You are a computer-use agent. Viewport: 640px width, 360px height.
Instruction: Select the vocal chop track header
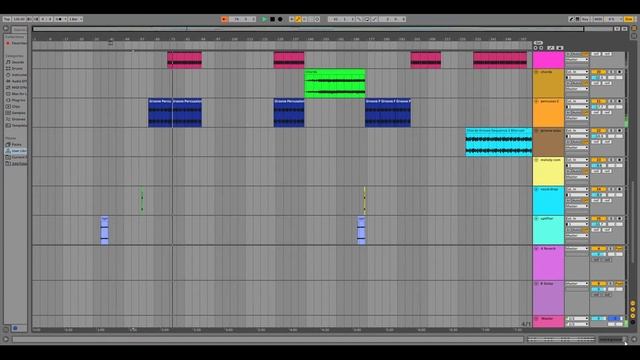click(x=548, y=201)
